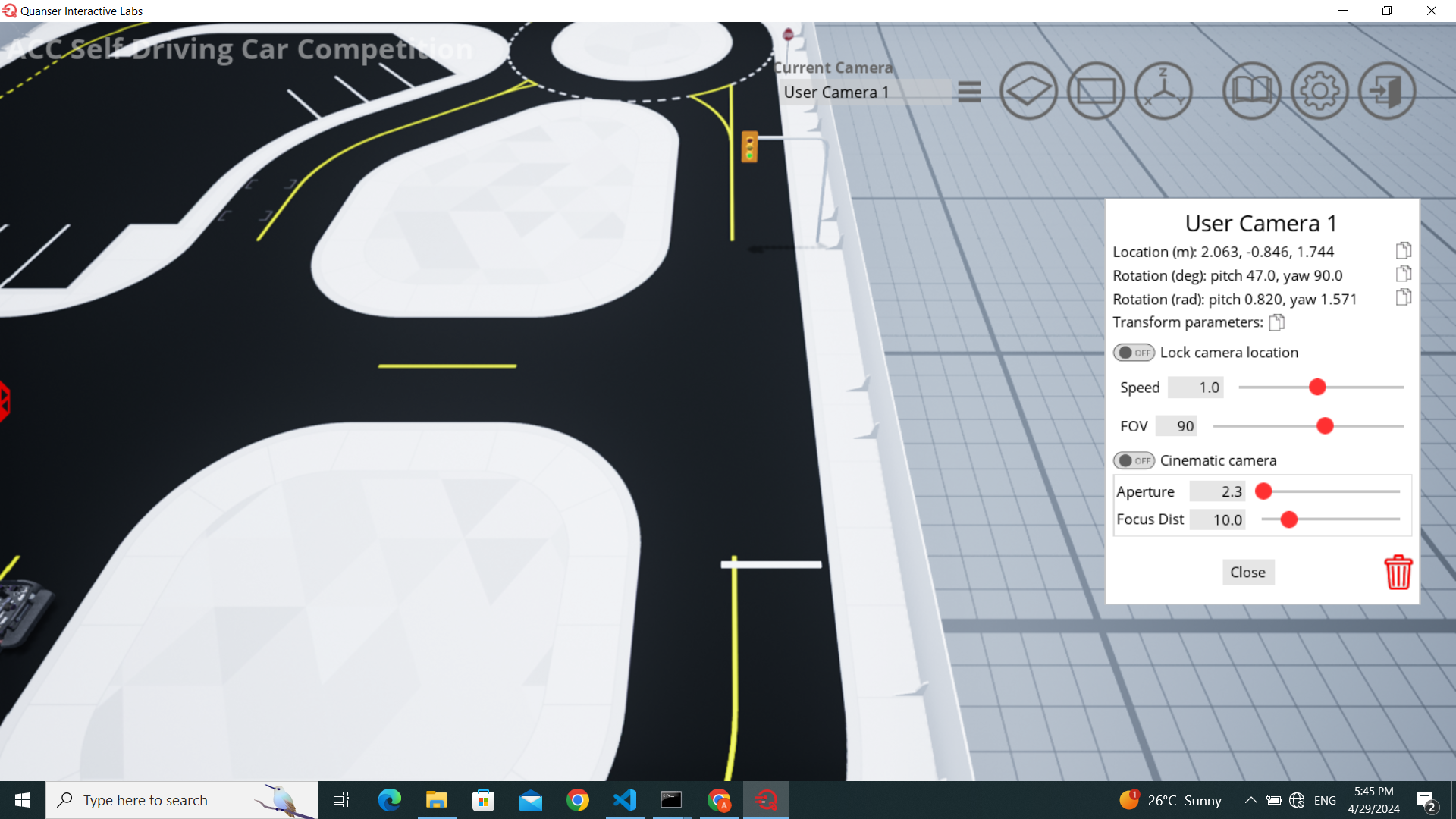
Task: Delete camera with red trash icon
Action: coord(1398,572)
